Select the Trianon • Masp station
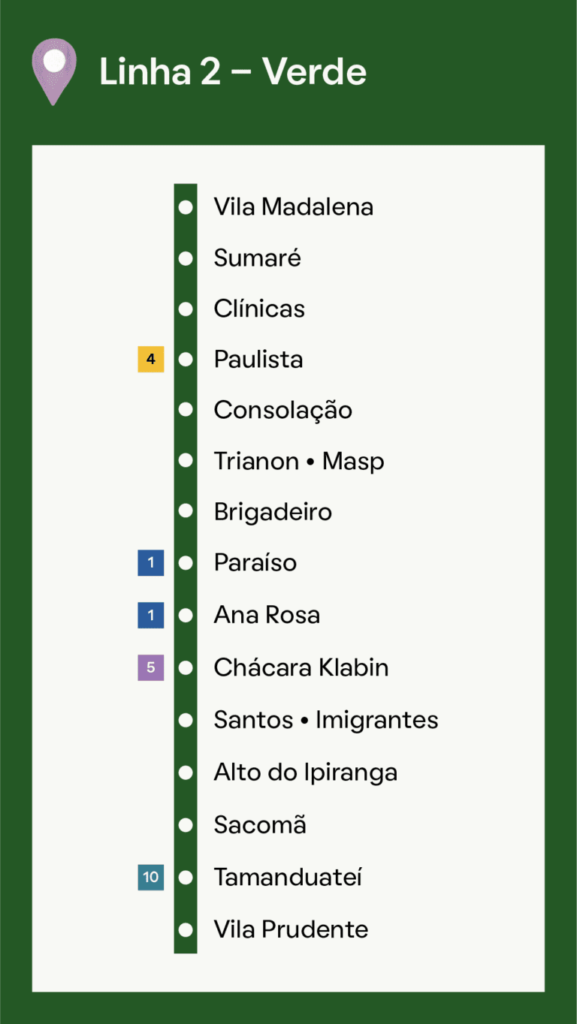Viewport: 577px width, 1024px height. click(x=299, y=462)
